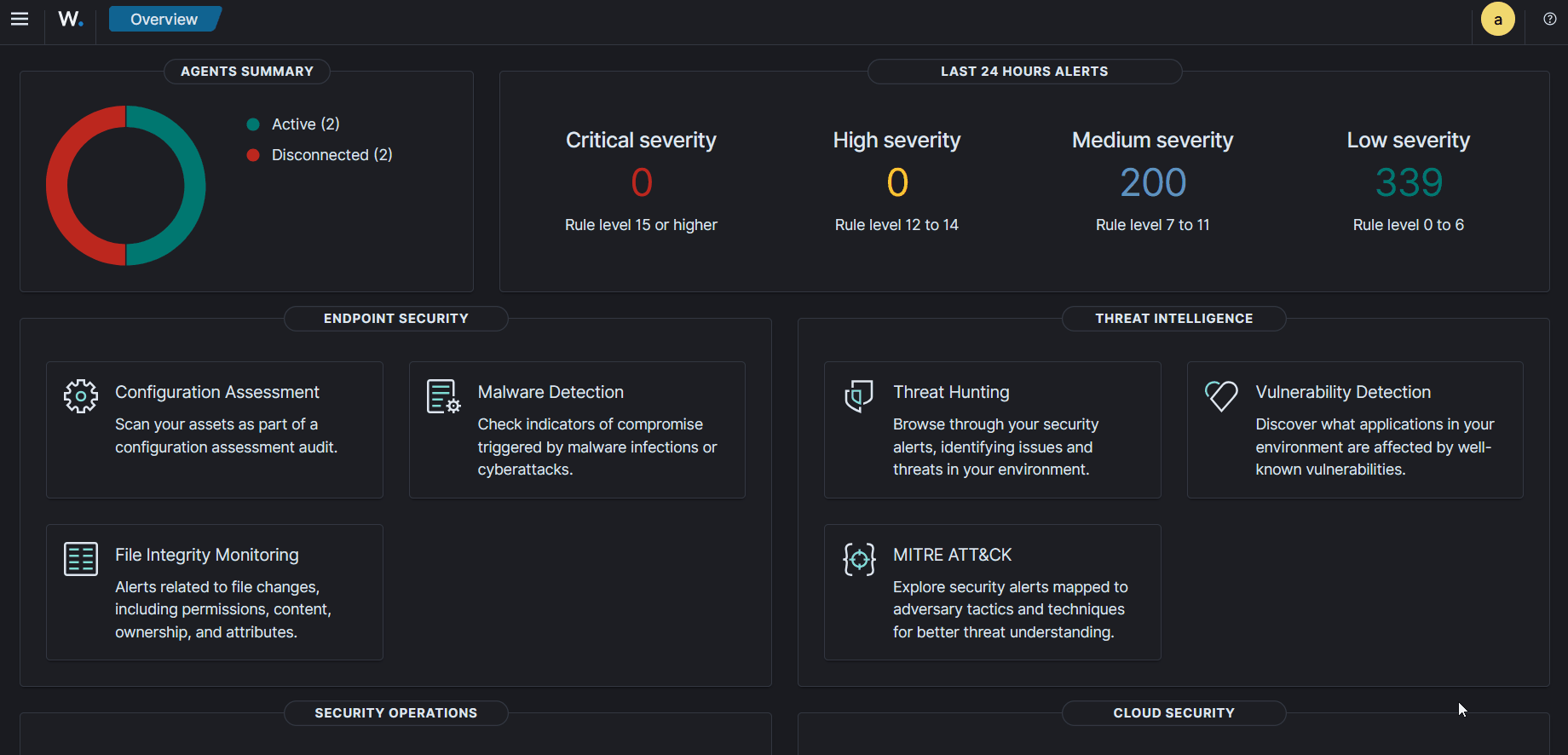Click the Threat Hunting shield icon
Screen dimensions: 1568x755
859,396
